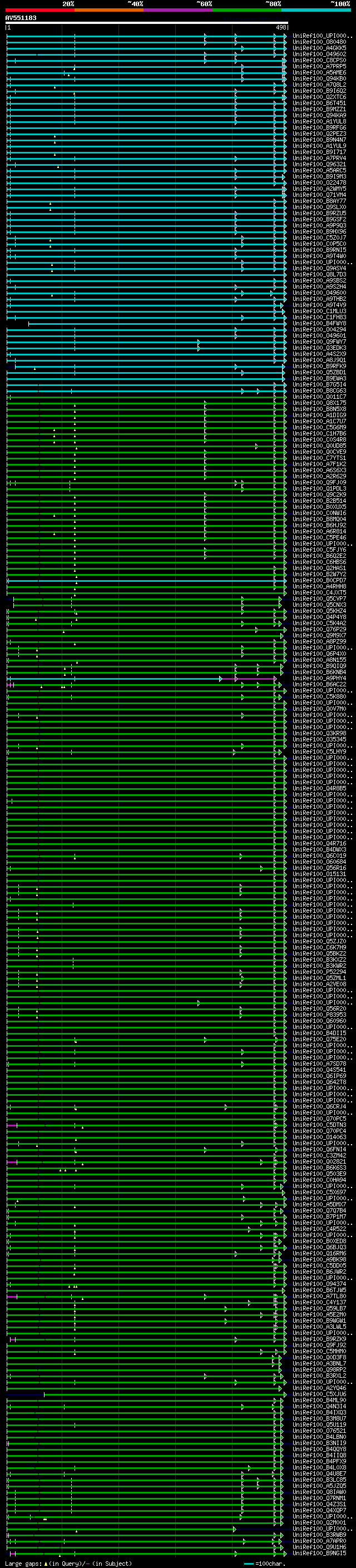The height and width of the screenshot is (1568, 356).
Task: Select row label UniRef100_Q8L7D3
Action: 319,275
